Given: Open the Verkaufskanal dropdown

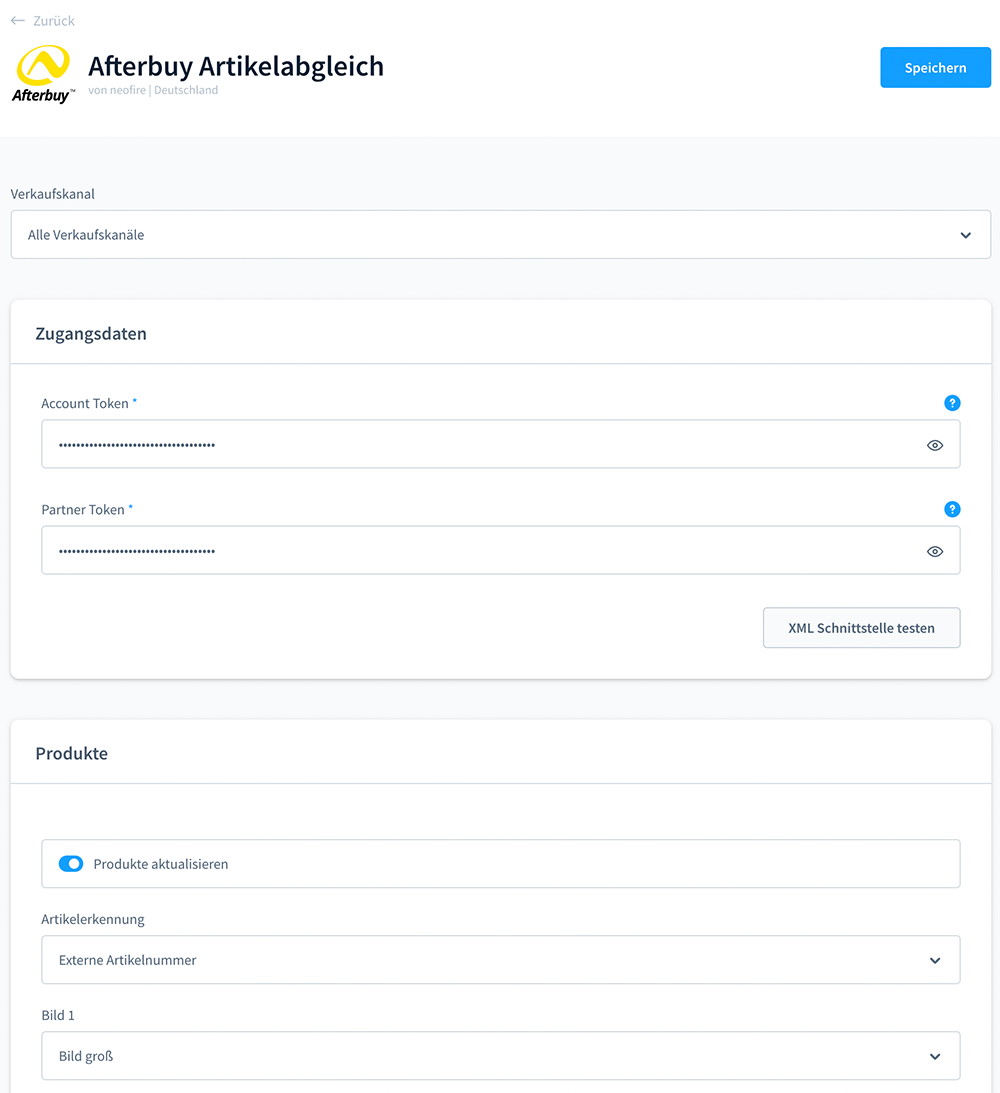Looking at the screenshot, I should [x=500, y=235].
